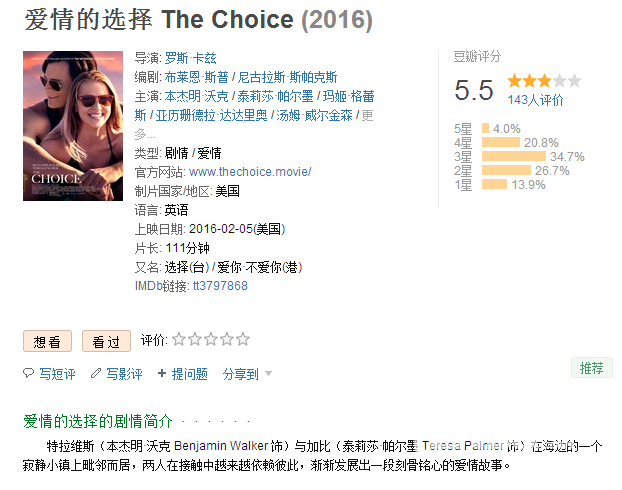The image size is (622, 490).
Task: Click the 写影评 pencil icon
Action: click(96, 373)
